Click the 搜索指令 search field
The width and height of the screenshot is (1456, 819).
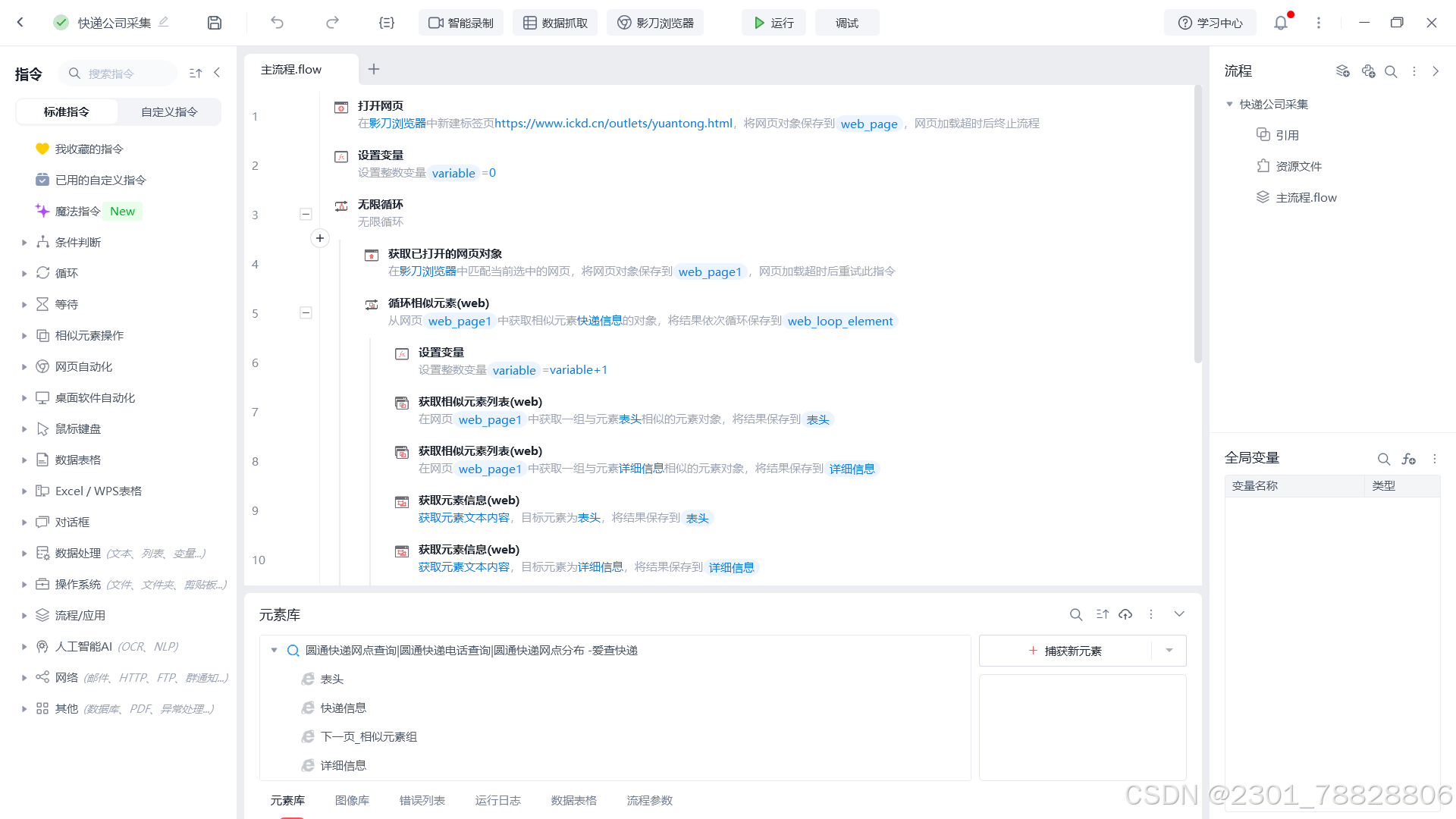coord(121,74)
